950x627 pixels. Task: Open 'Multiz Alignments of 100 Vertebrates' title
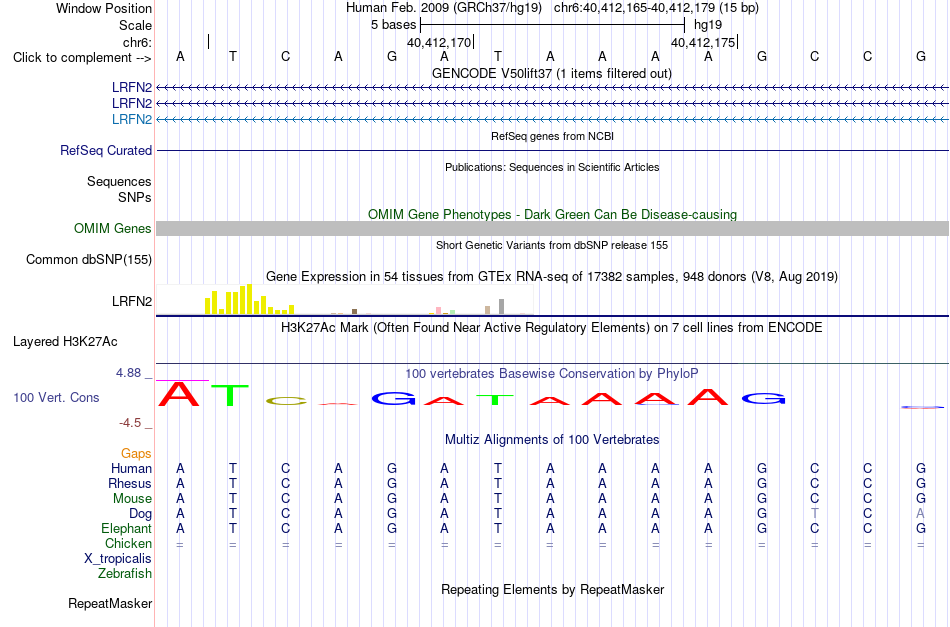[x=552, y=440]
